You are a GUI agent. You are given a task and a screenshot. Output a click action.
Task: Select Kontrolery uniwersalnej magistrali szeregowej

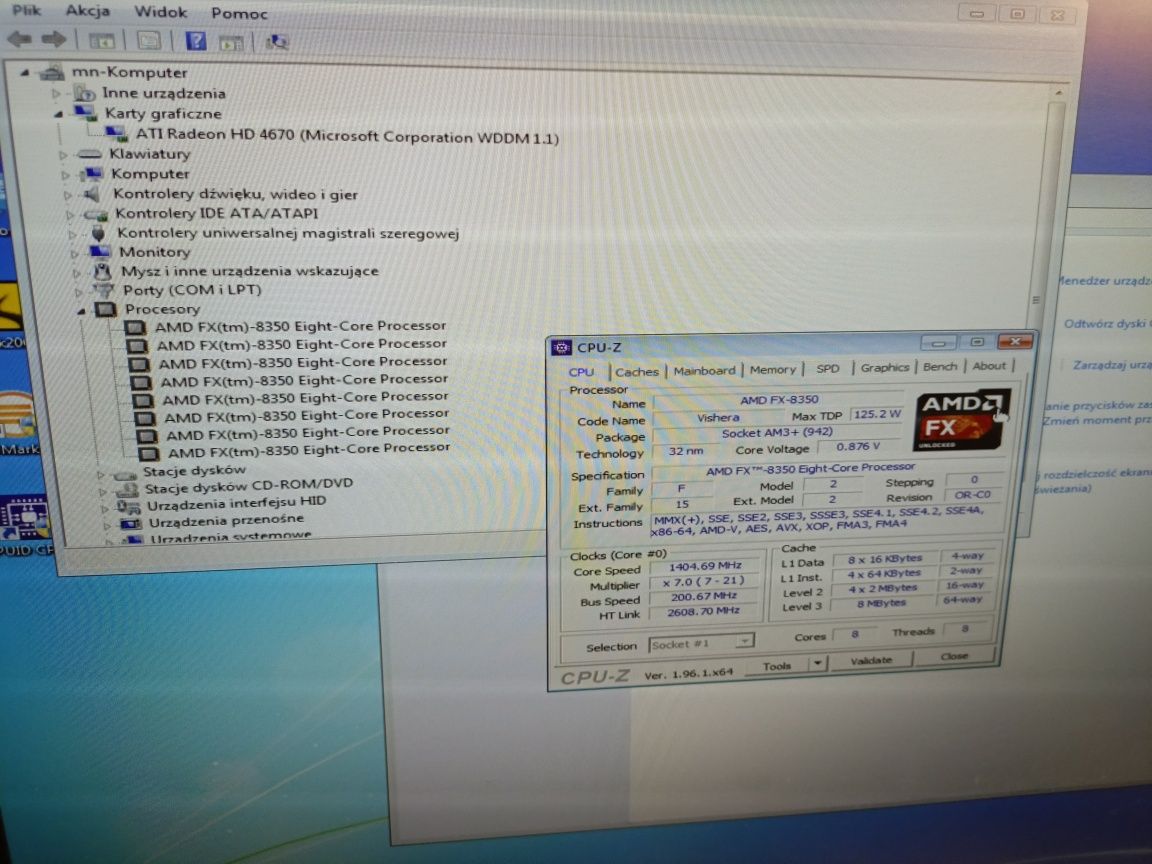(288, 233)
